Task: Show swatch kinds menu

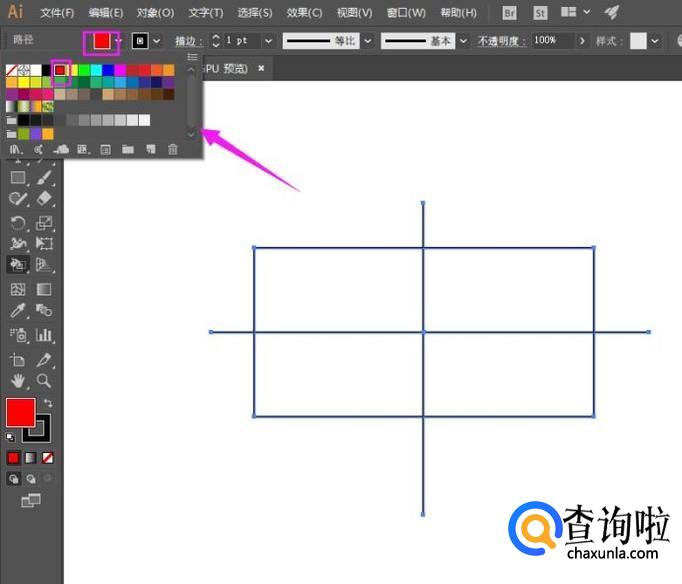Action: pyautogui.click(x=83, y=150)
